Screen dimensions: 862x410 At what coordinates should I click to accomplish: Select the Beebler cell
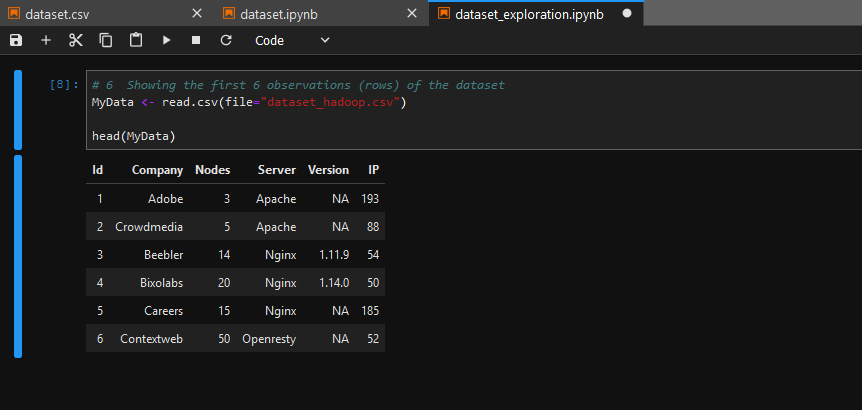point(164,255)
